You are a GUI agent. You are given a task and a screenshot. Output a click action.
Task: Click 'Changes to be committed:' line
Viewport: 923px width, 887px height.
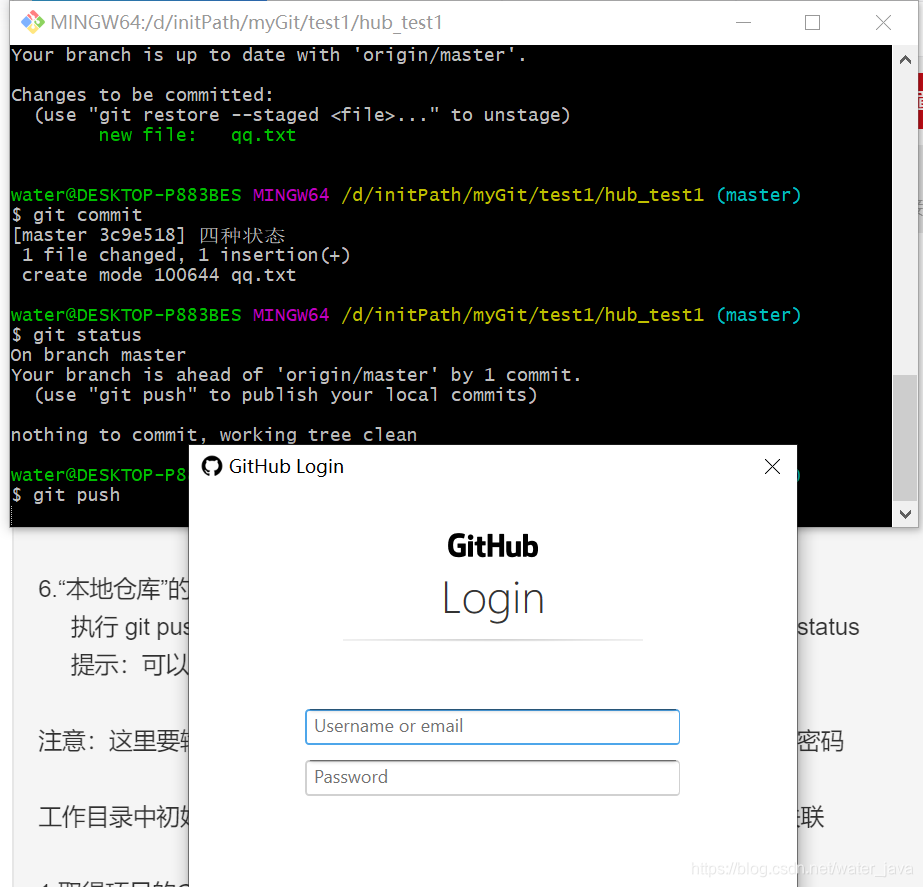(142, 95)
